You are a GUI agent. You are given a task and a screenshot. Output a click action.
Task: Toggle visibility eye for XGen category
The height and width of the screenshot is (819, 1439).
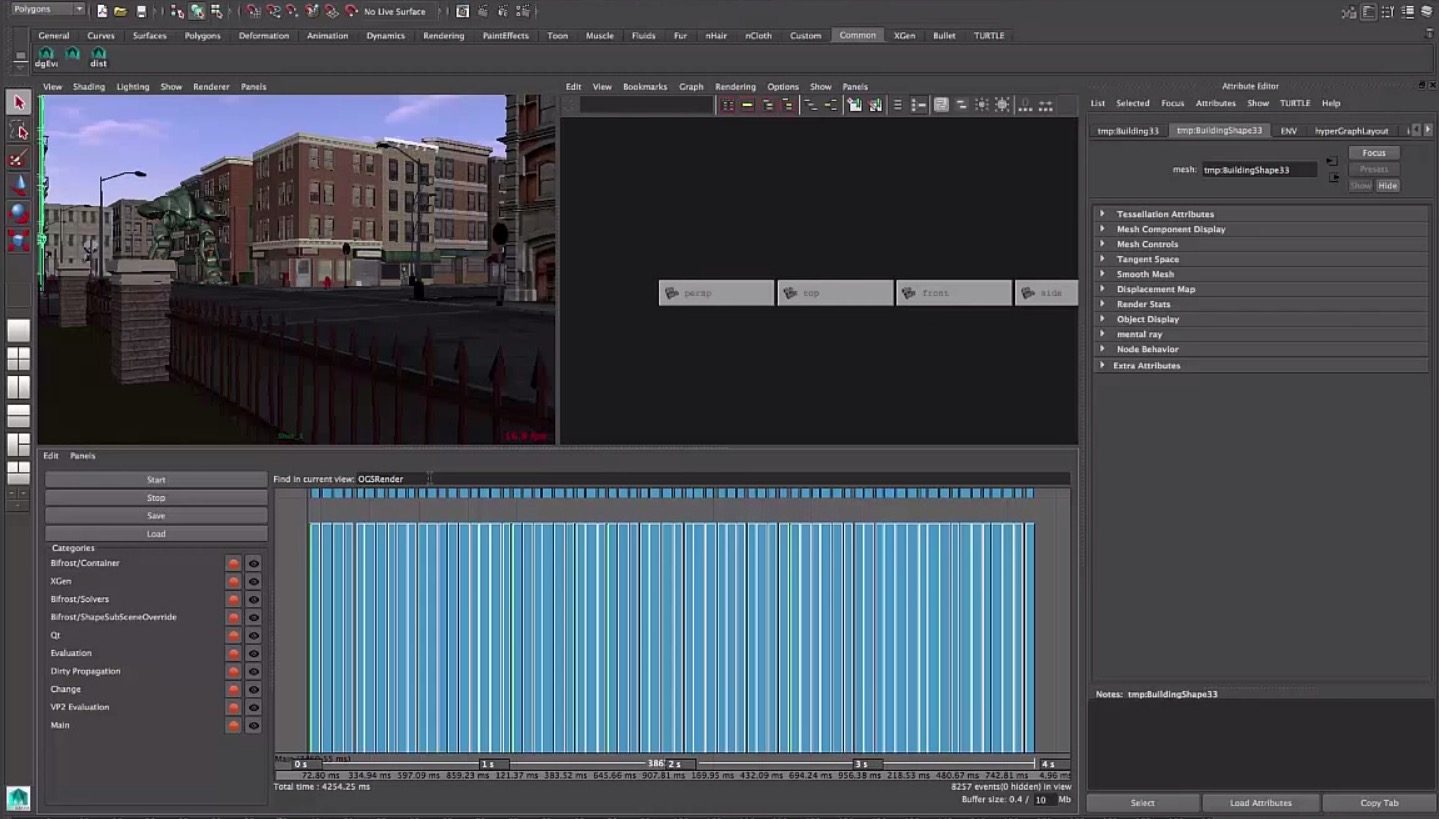254,581
